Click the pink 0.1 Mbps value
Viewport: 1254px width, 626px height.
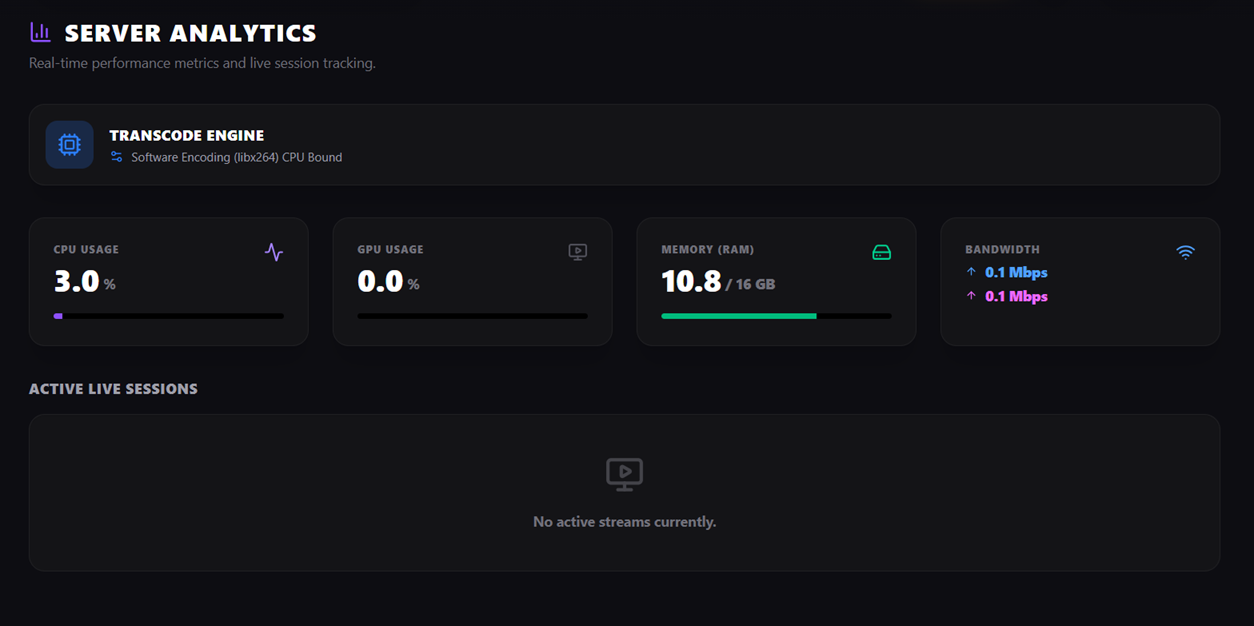coord(1016,296)
